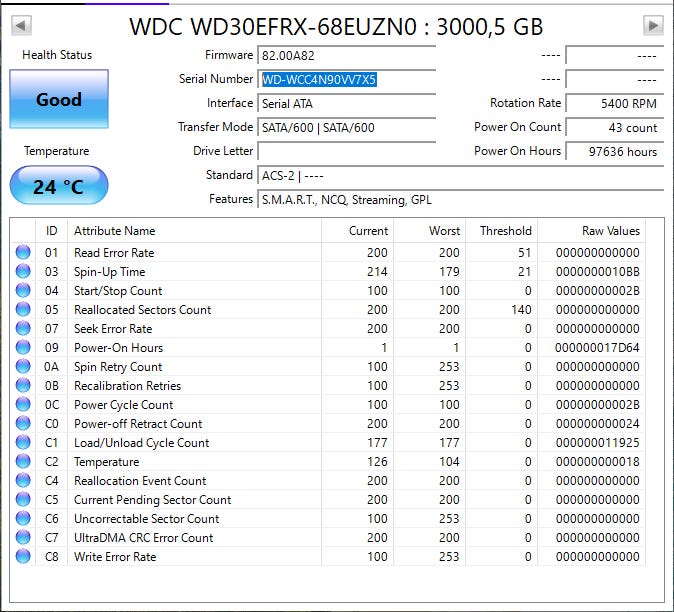Click the ID column header
The width and height of the screenshot is (674, 612).
[51, 231]
